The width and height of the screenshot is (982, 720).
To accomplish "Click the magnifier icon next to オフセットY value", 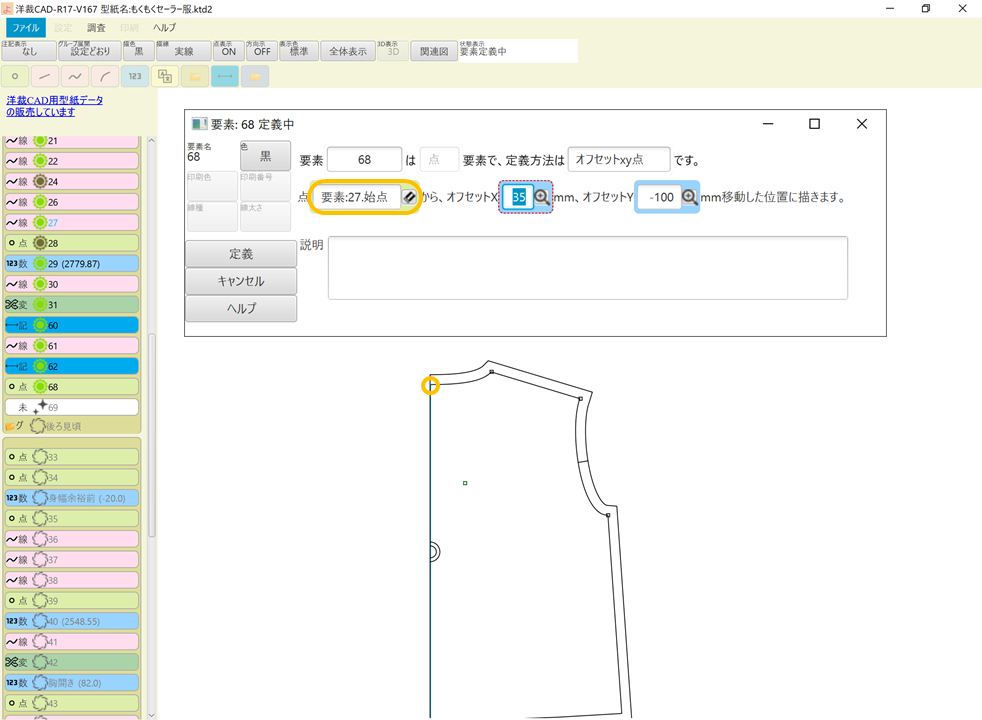I will coord(687,197).
